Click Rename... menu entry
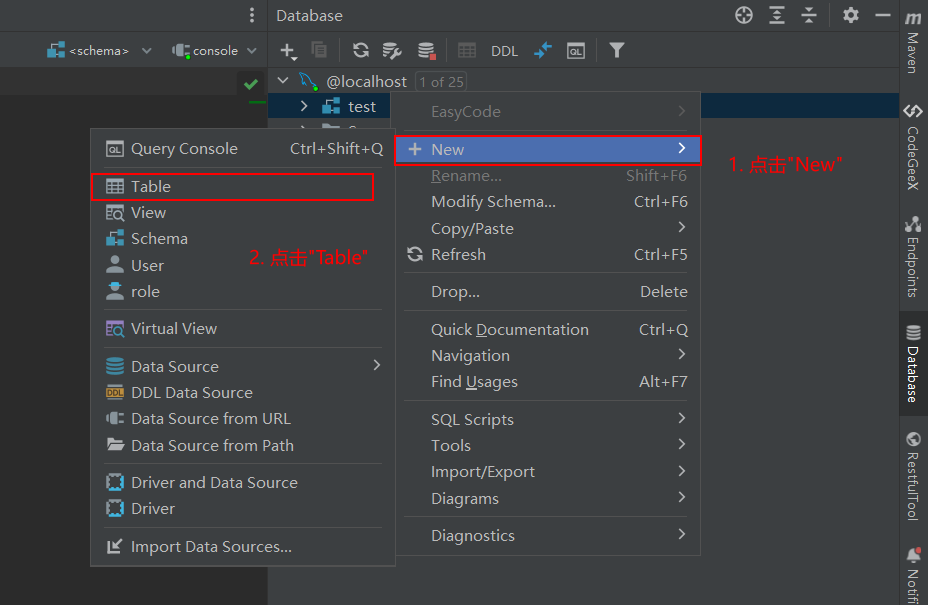 coord(547,176)
